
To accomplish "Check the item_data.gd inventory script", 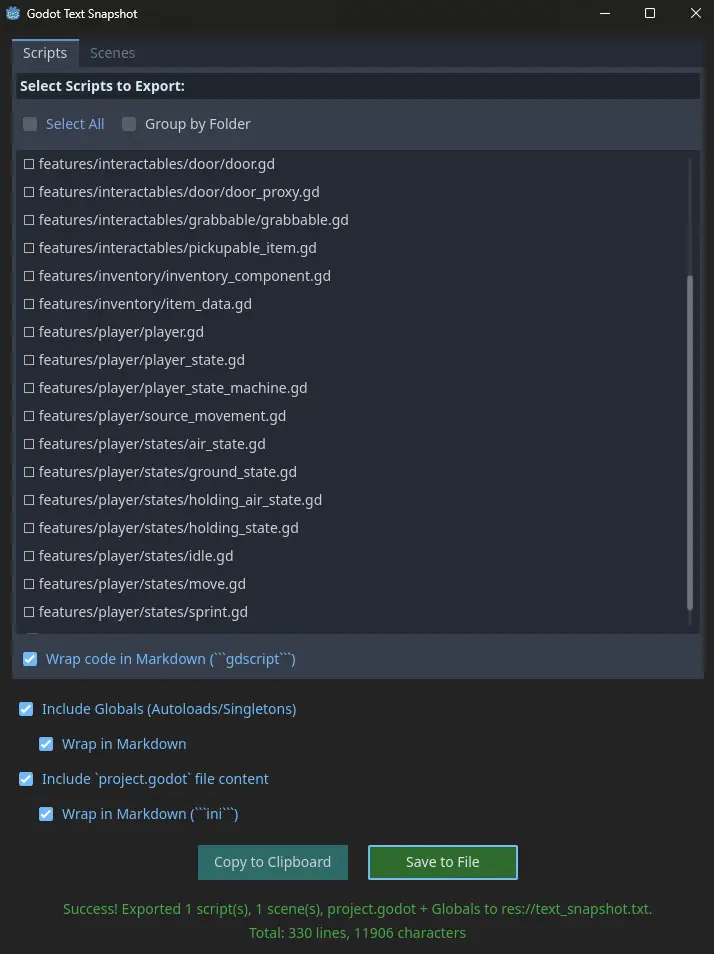I will [x=29, y=304].
